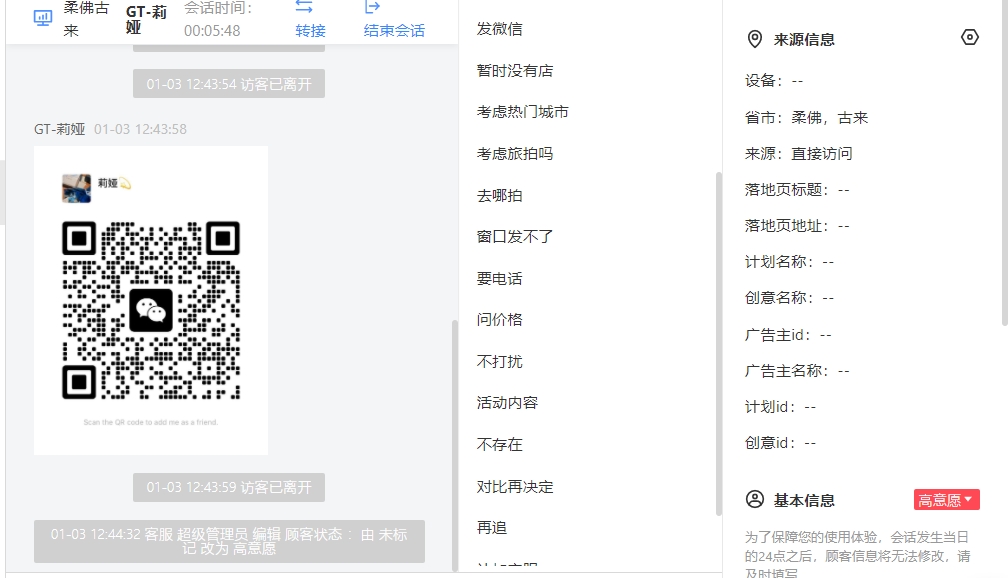
Task: Click the 省市: 柔佛, 古来 row
Action: [807, 118]
